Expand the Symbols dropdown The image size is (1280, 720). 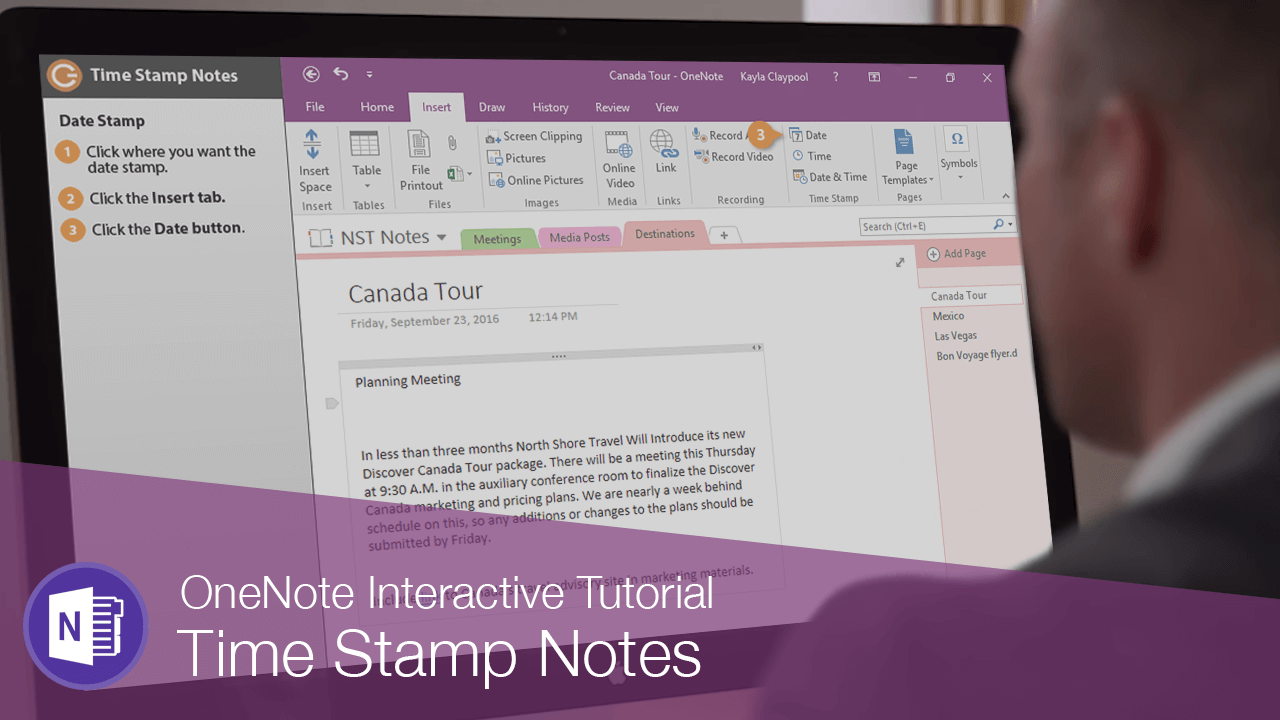coord(958,177)
